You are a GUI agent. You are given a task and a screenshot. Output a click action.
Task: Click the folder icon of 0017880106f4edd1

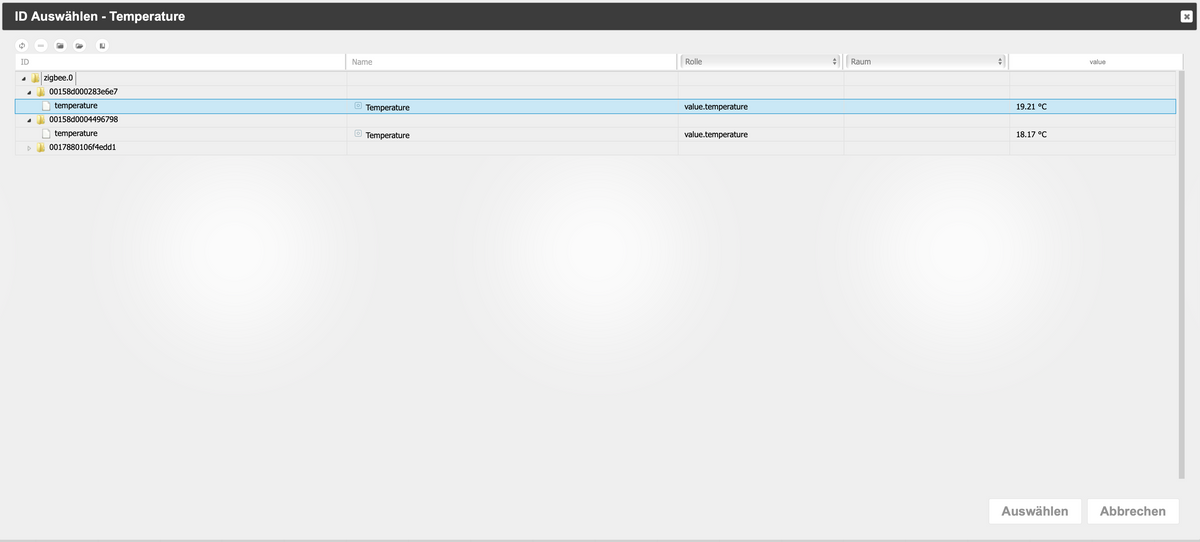point(41,148)
